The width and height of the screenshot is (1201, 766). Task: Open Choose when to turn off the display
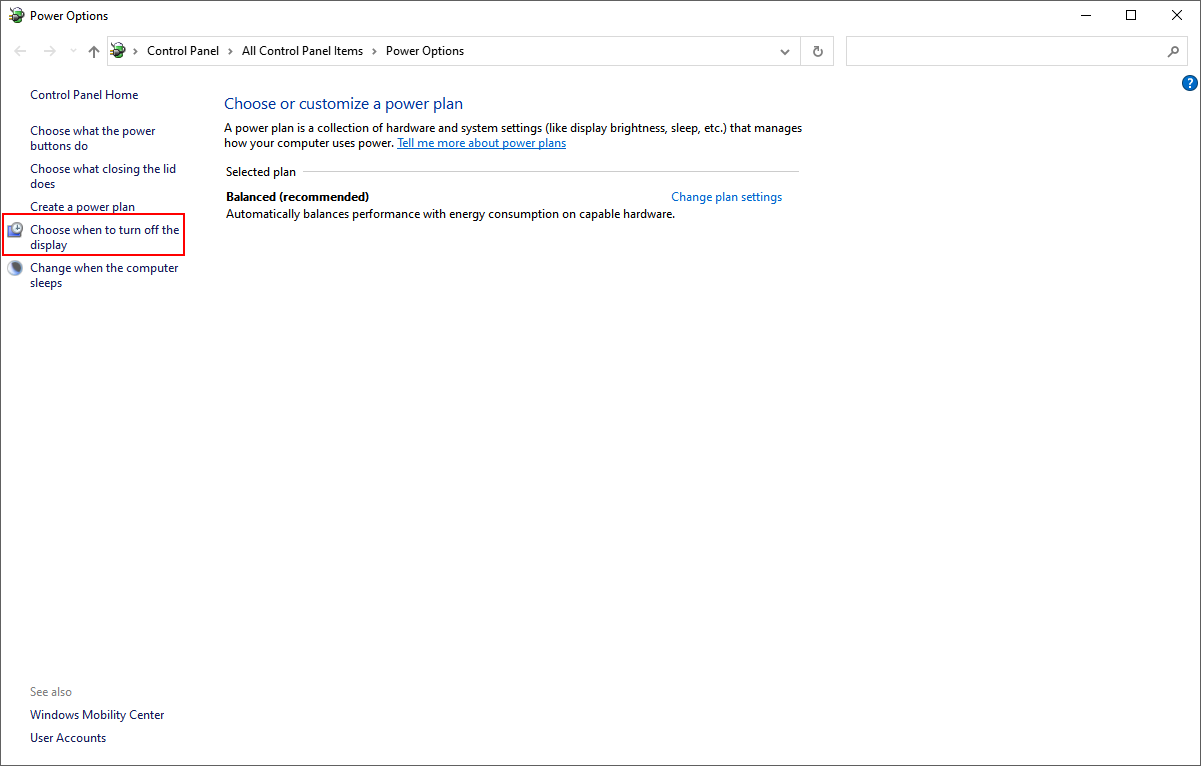[105, 237]
